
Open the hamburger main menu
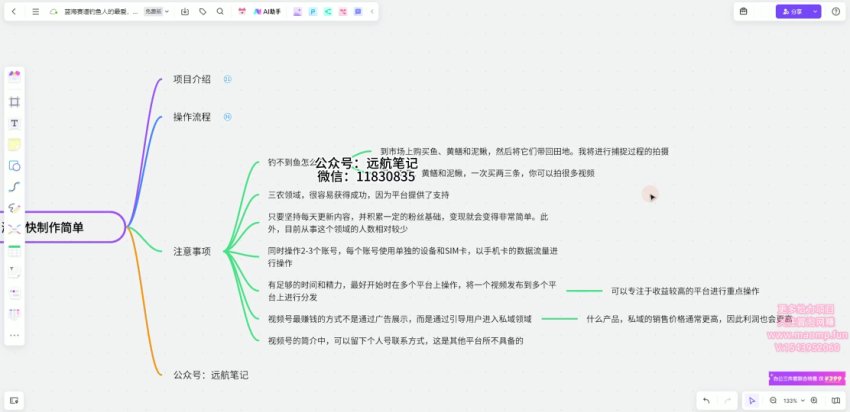(x=36, y=11)
